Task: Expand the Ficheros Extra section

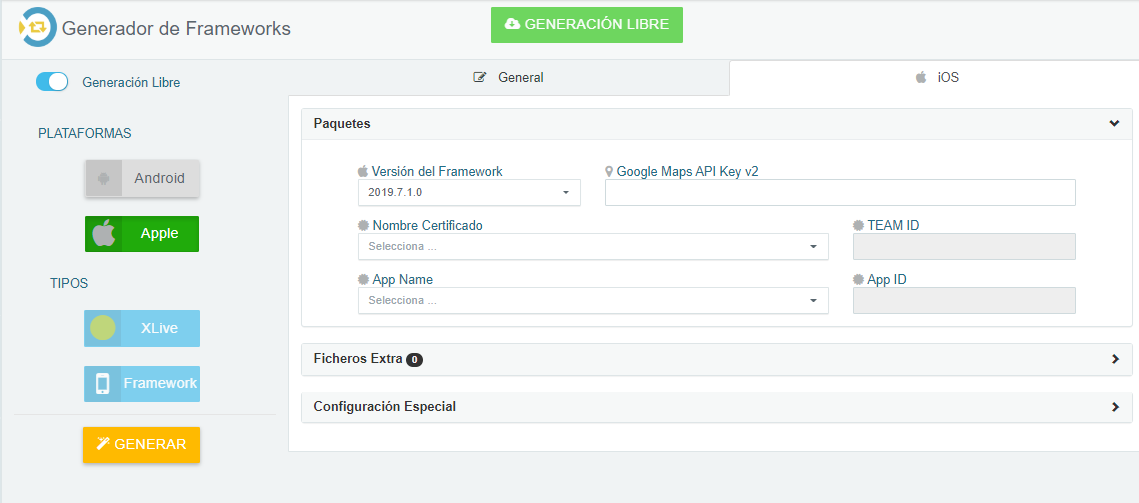Action: [716, 359]
